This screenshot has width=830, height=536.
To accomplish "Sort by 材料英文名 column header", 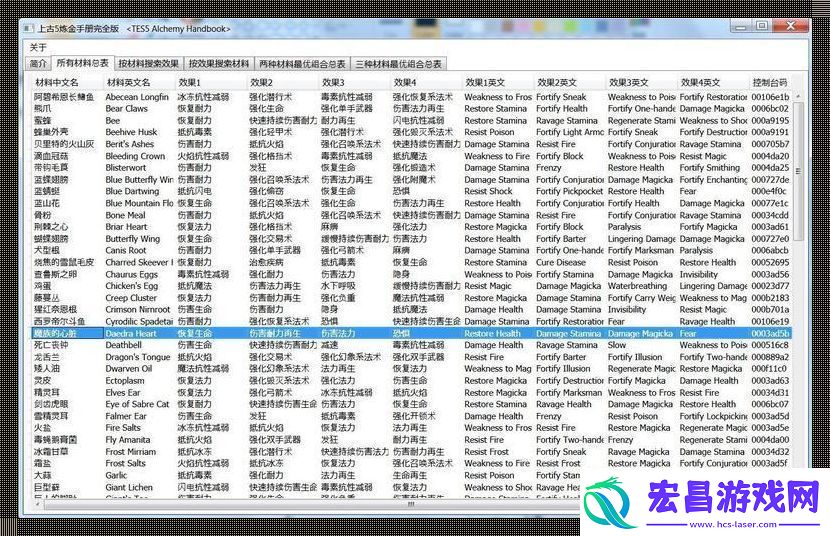I will [x=139, y=83].
